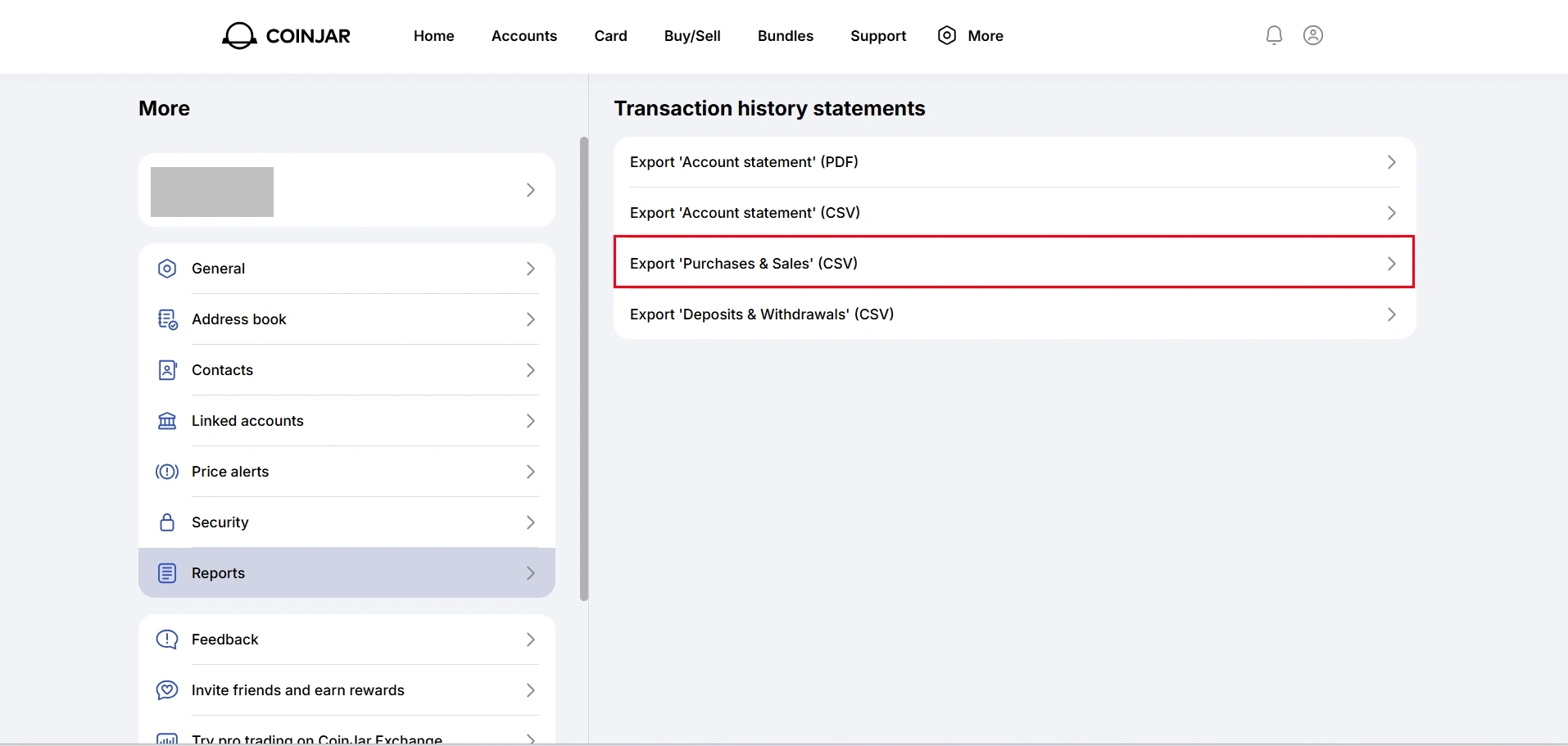
Task: Expand the profile card chevron
Action: 531,190
